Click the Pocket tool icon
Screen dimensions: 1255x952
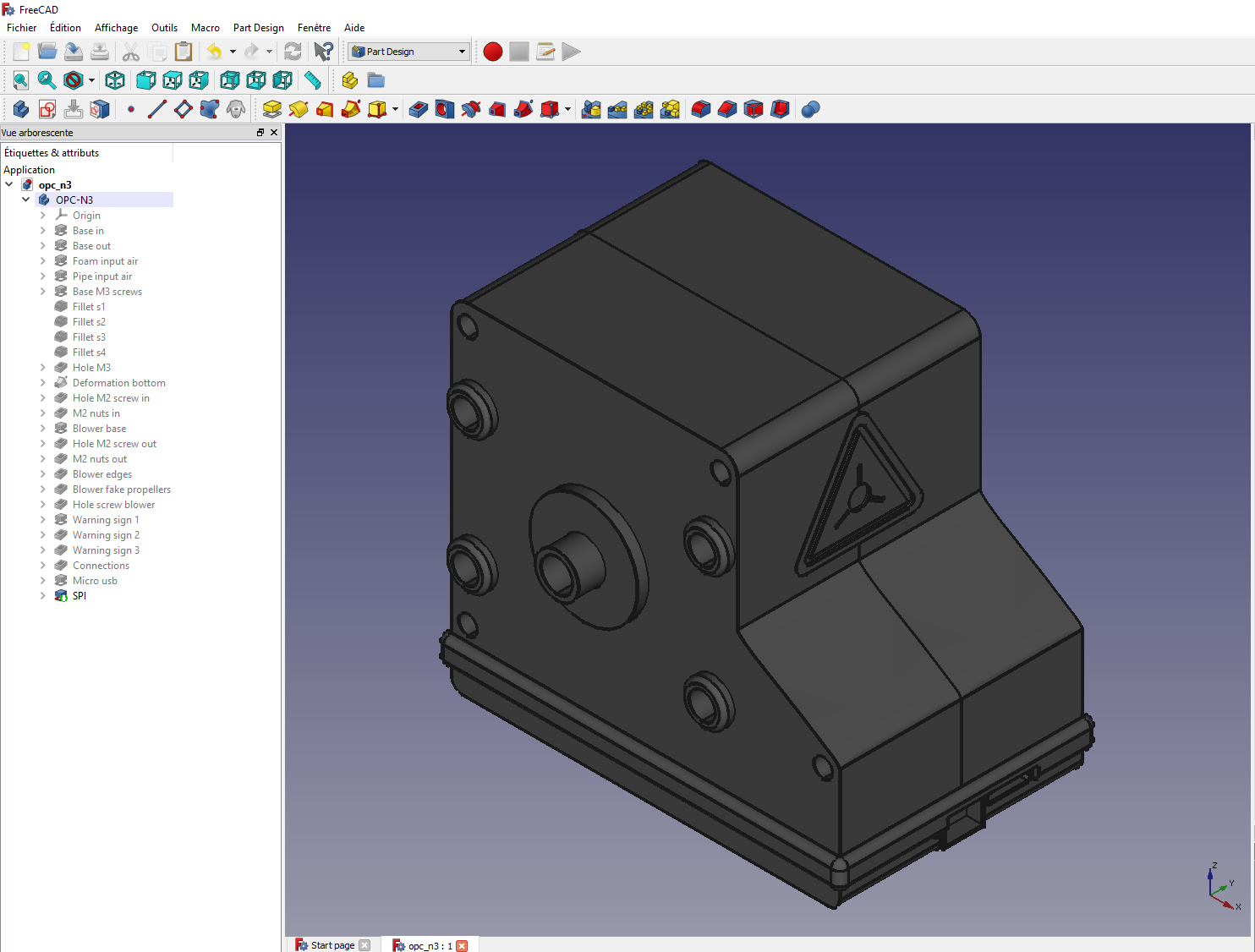(419, 109)
